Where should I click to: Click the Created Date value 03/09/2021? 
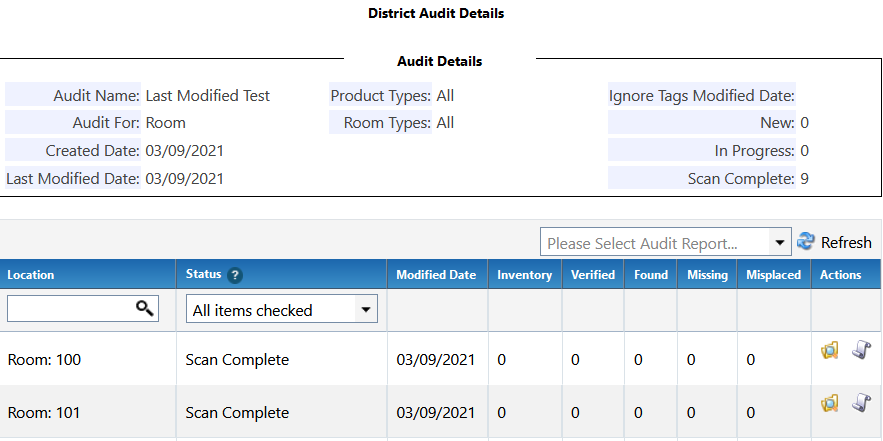pos(185,150)
